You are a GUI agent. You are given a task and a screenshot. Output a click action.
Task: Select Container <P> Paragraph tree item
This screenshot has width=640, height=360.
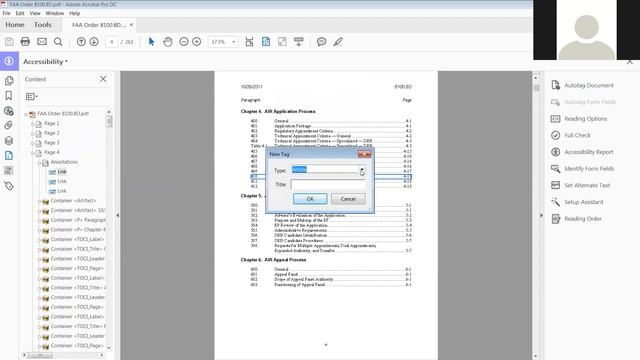tap(78, 220)
